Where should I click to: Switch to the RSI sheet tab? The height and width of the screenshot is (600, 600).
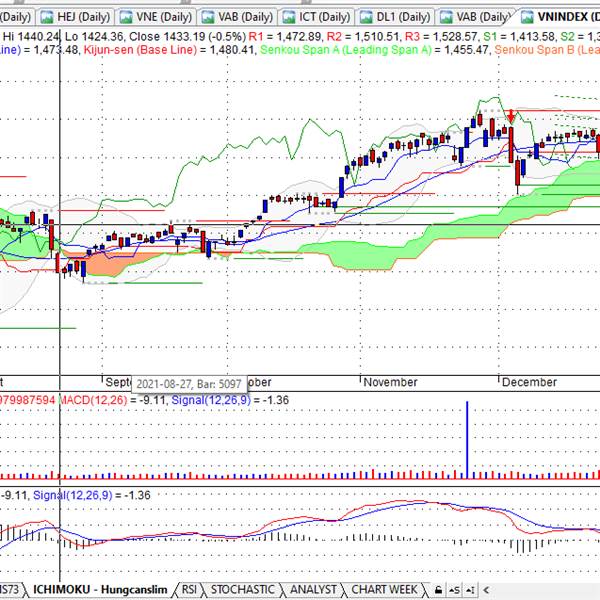click(x=189, y=590)
